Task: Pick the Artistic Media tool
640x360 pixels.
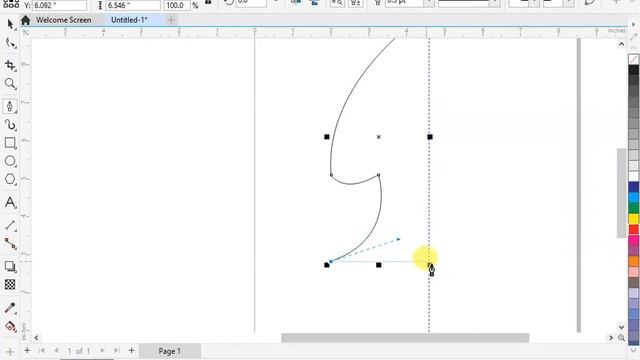Action: click(10, 125)
